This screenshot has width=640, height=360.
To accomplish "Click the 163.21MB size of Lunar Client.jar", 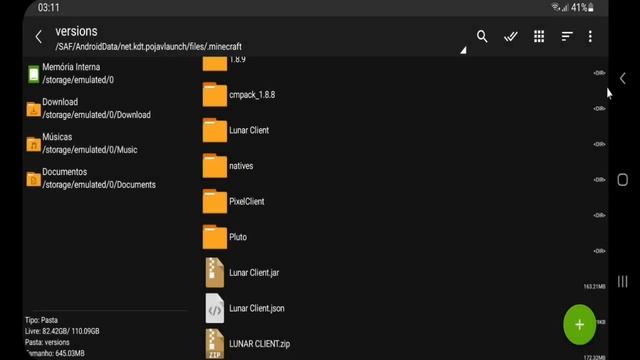I will pyautogui.click(x=594, y=287).
